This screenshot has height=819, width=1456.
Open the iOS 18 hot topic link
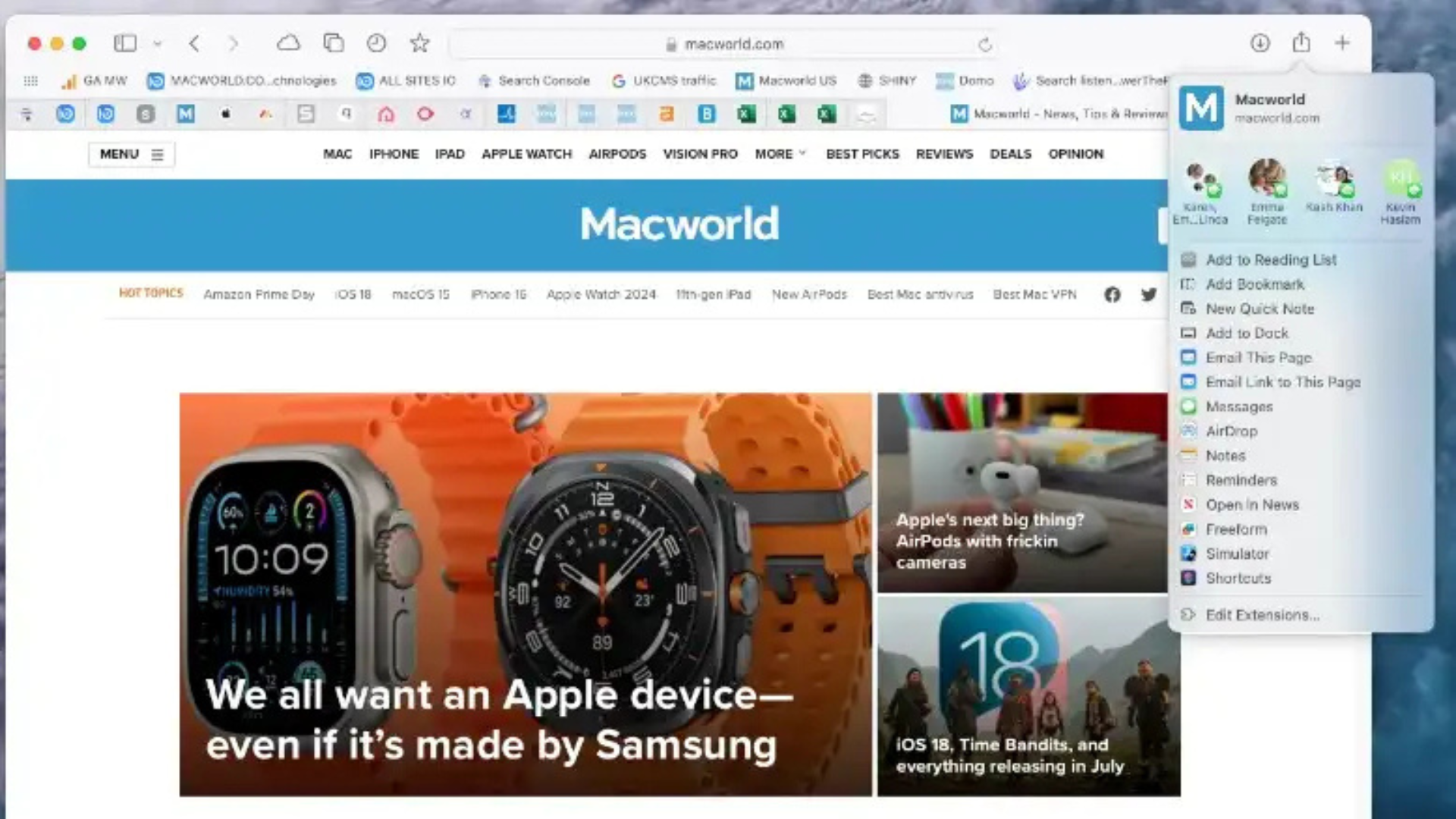click(353, 294)
